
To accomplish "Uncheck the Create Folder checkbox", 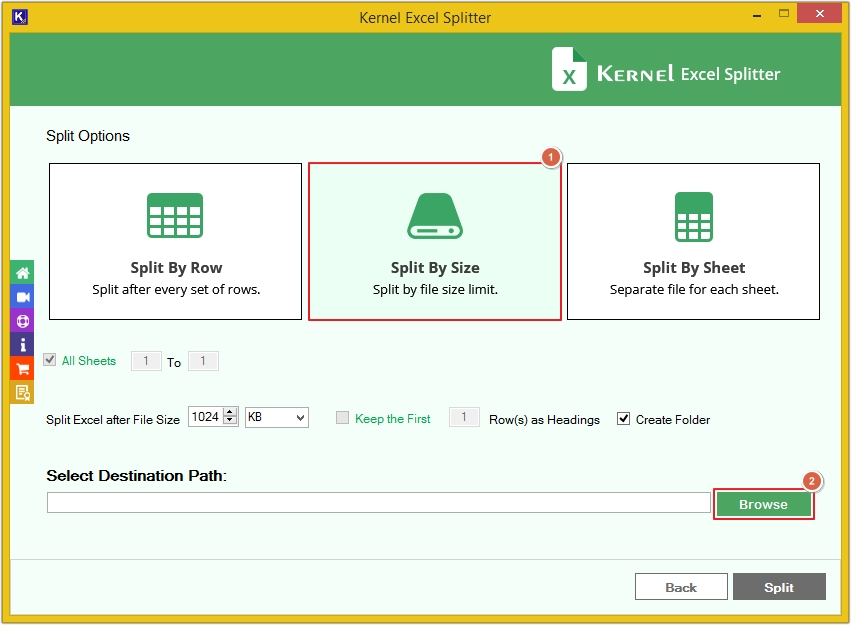I will pos(623,419).
